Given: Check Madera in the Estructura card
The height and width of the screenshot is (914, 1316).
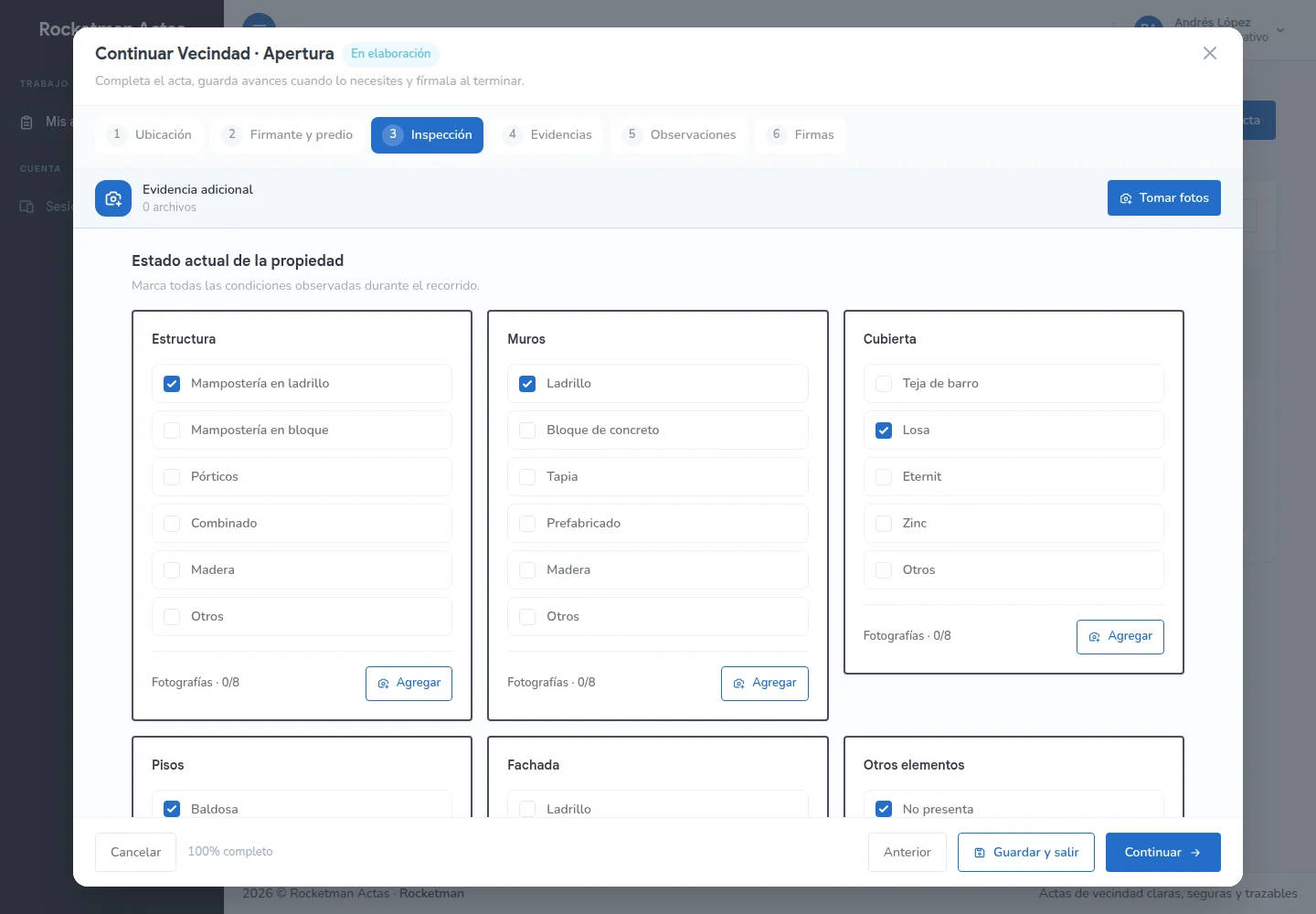Looking at the screenshot, I should (x=172, y=570).
